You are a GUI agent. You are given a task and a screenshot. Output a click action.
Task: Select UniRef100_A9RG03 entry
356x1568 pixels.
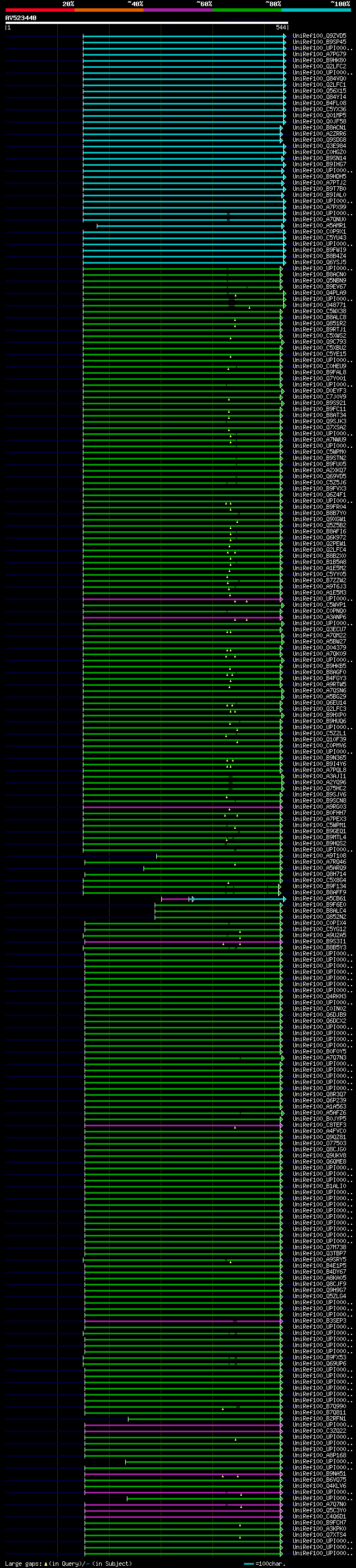(x=319, y=807)
